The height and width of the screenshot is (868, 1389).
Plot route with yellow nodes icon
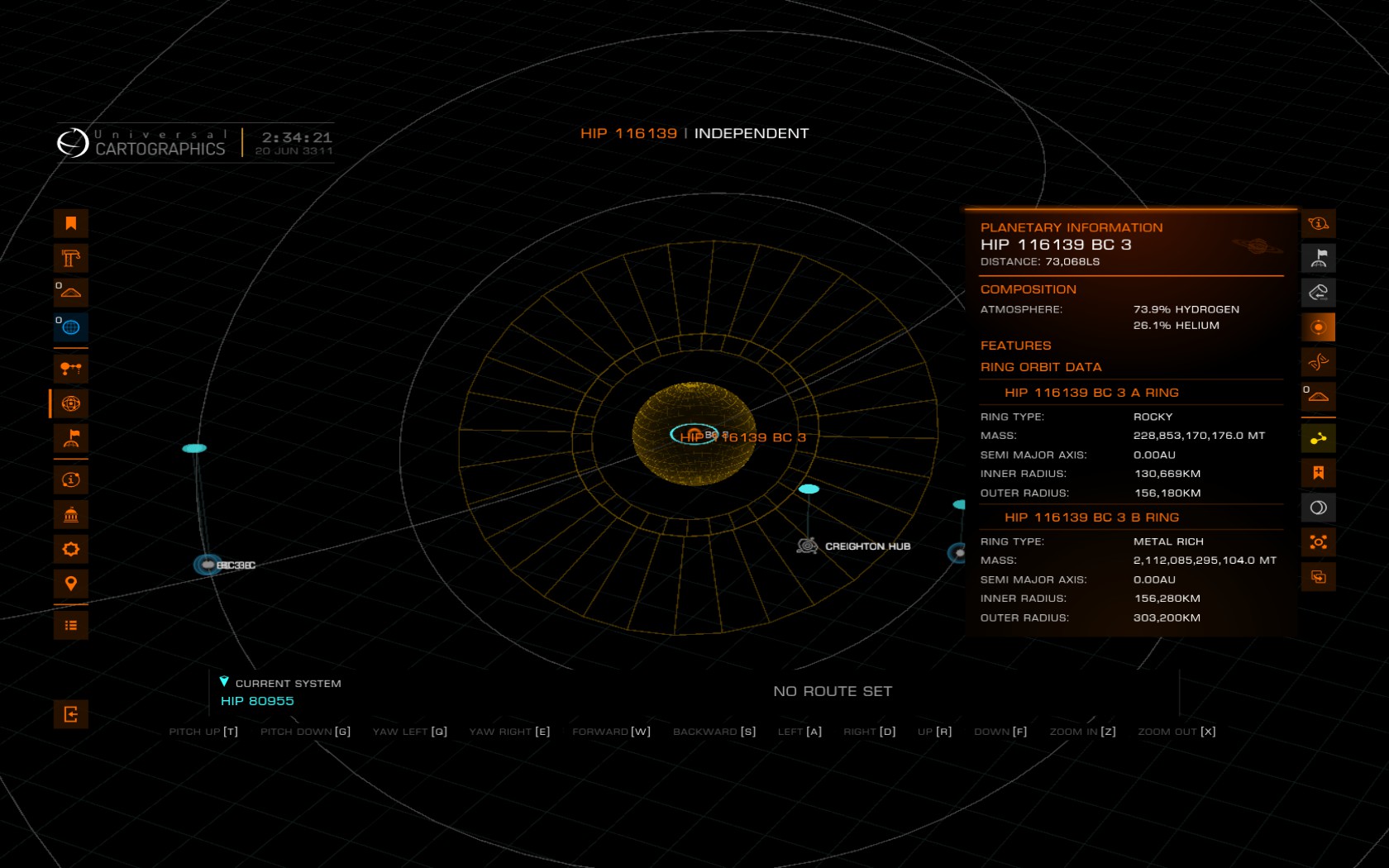[1319, 438]
